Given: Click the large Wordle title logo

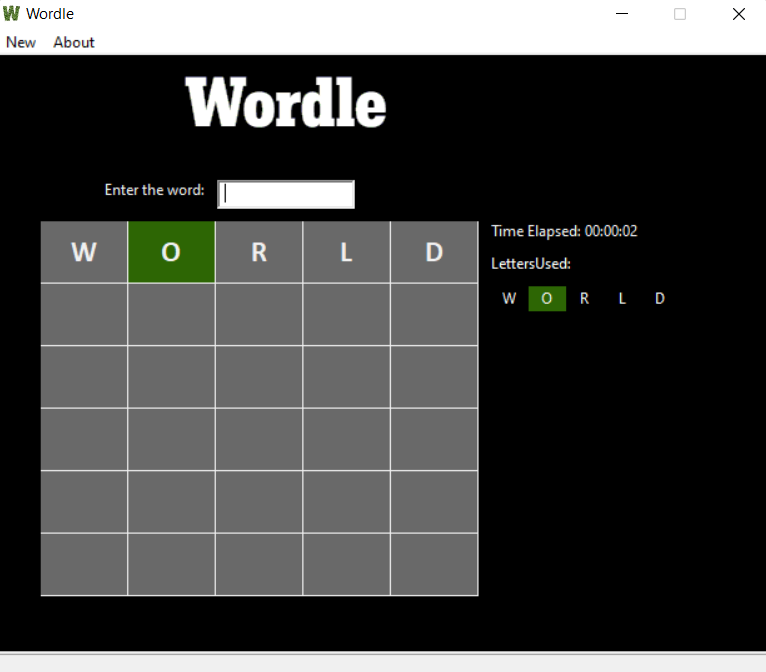Looking at the screenshot, I should pos(286,103).
